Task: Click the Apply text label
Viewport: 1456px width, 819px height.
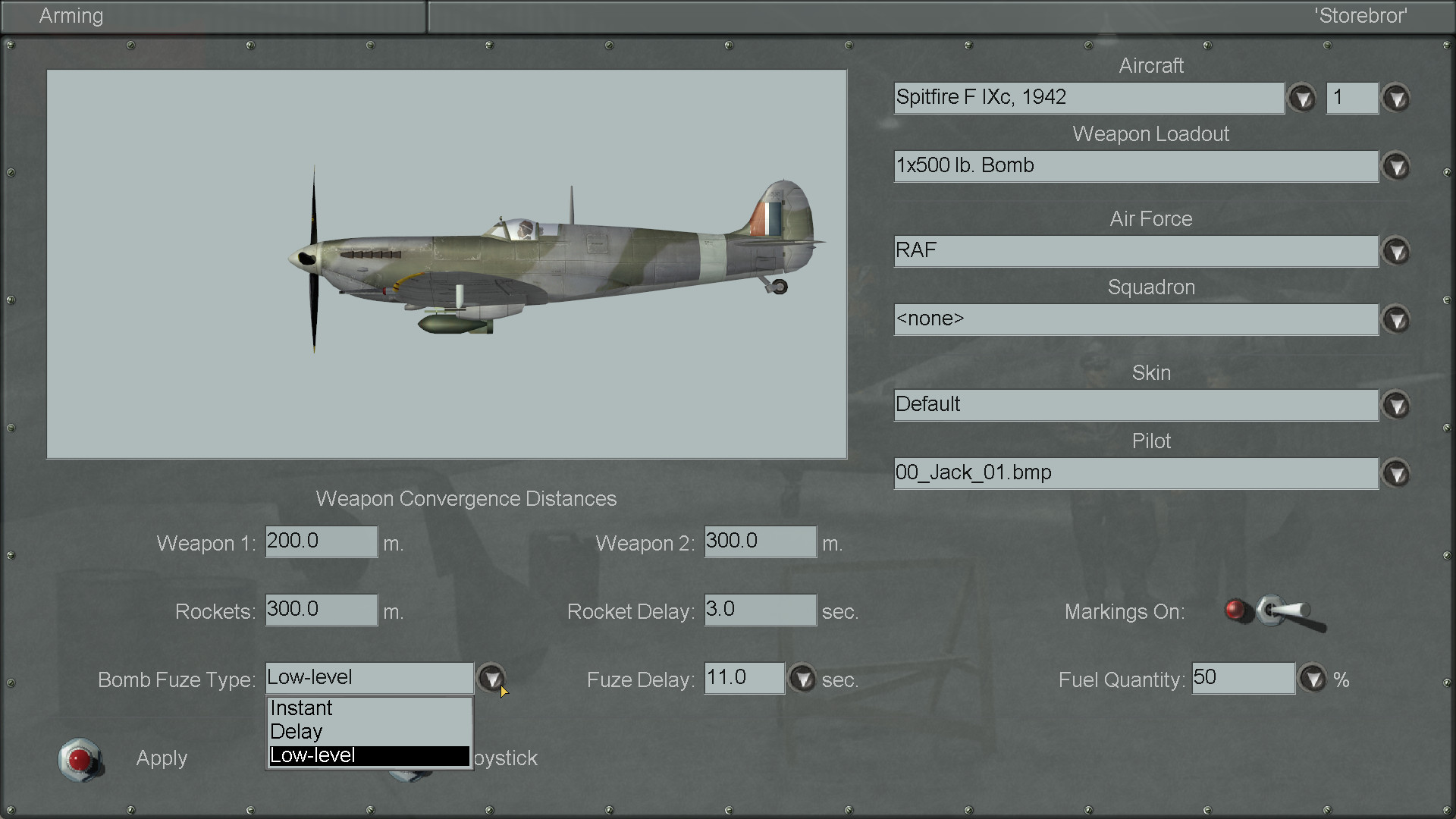Action: pos(162,758)
